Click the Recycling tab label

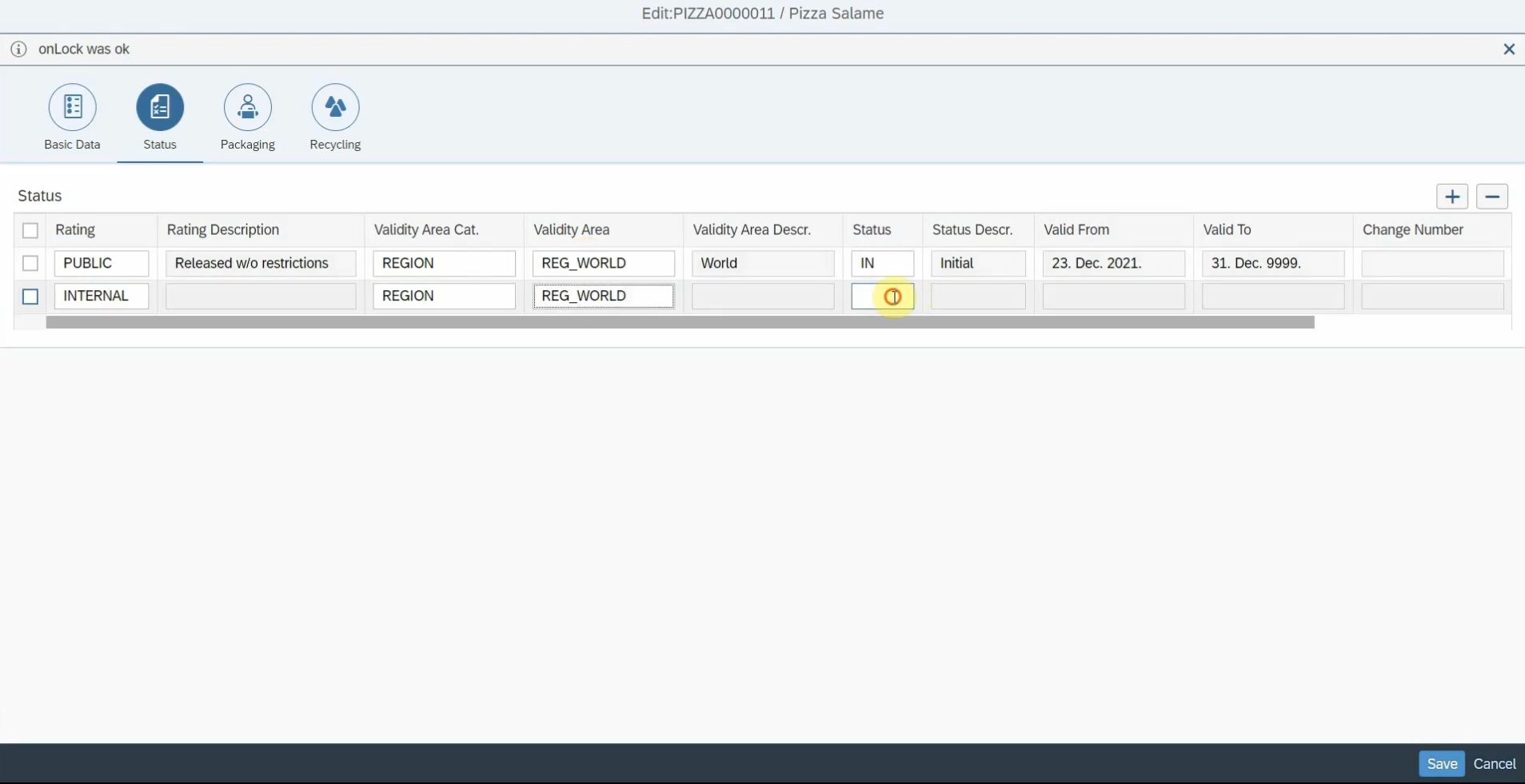[x=335, y=145]
